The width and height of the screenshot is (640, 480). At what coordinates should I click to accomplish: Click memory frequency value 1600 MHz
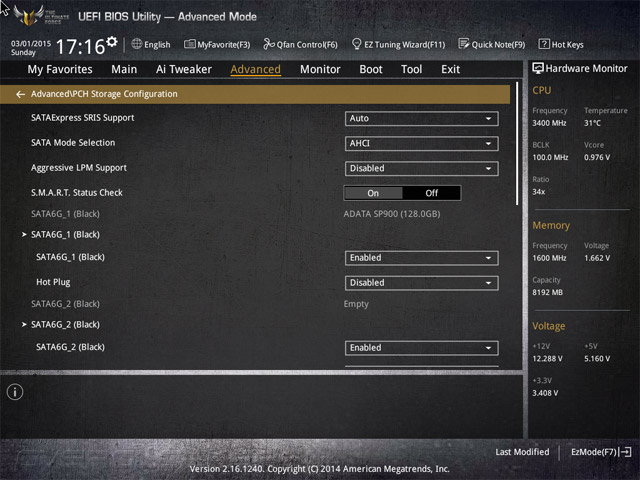pyautogui.click(x=549, y=258)
